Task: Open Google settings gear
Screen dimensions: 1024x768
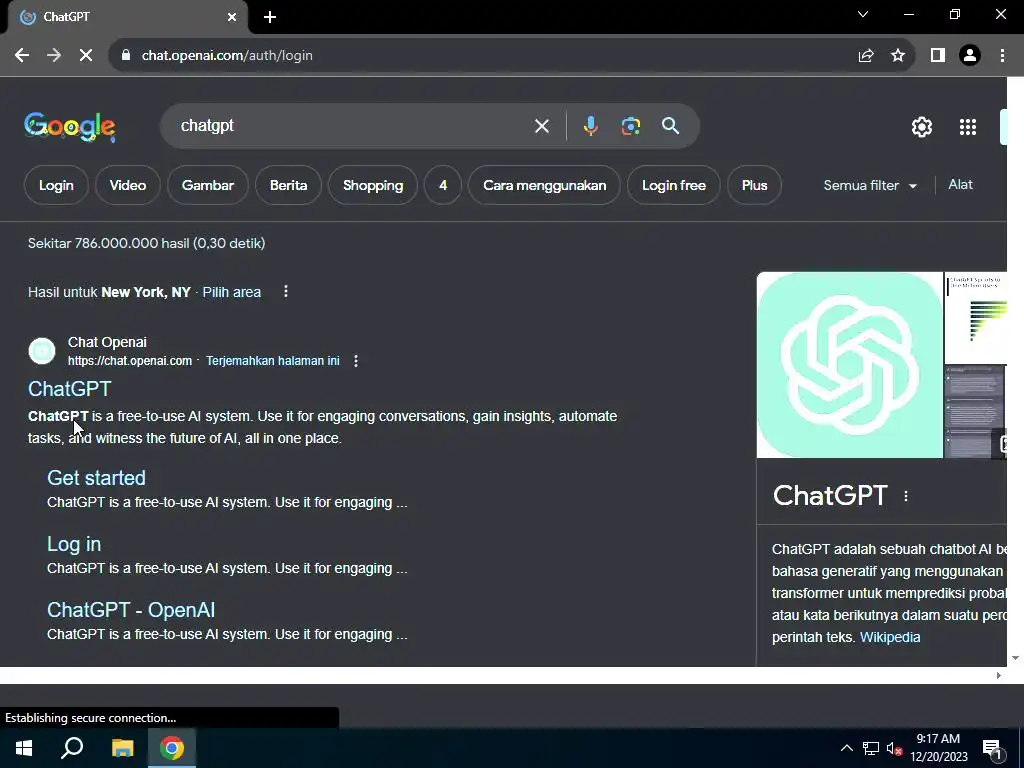Action: tap(922, 127)
